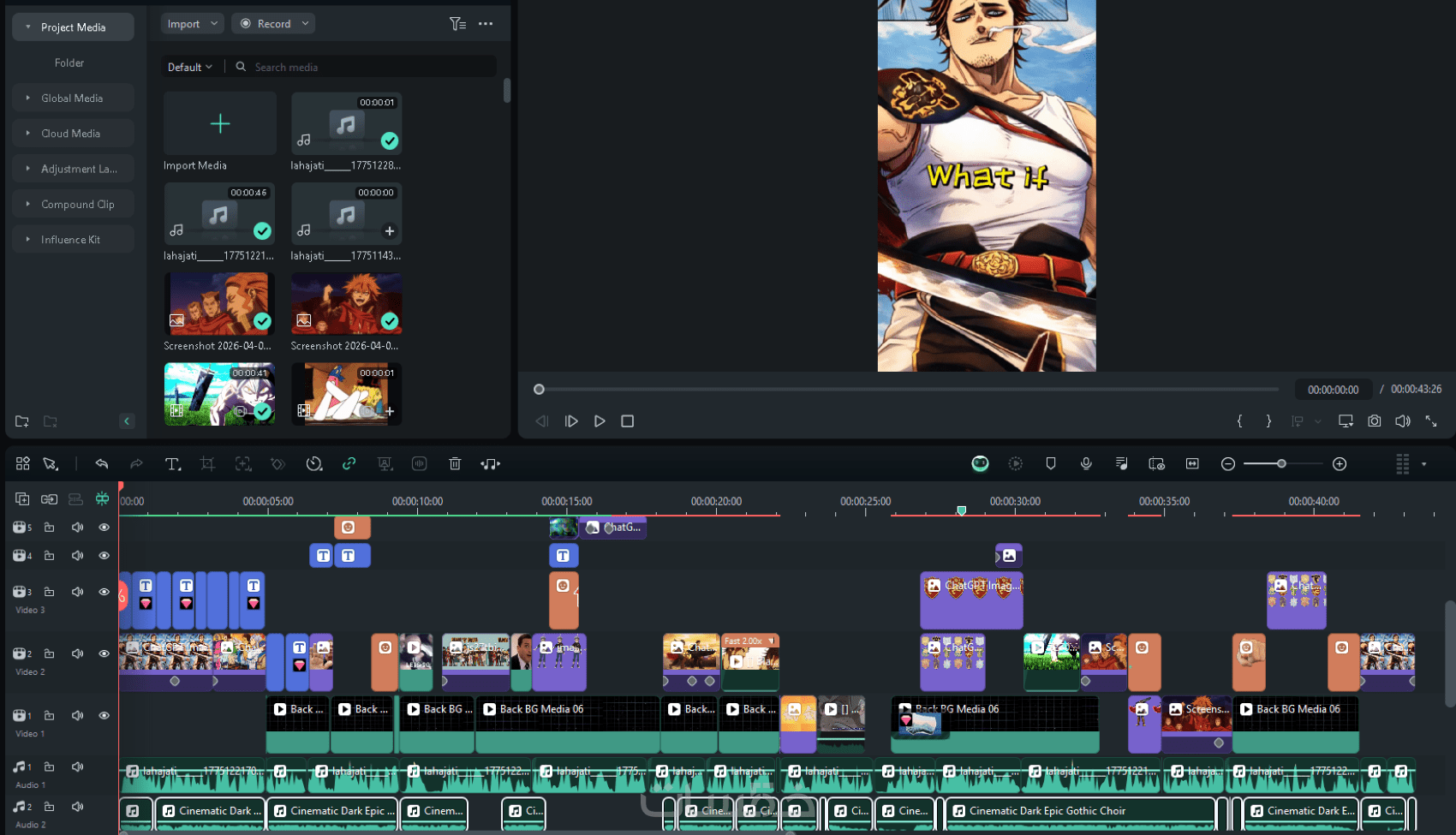
Task: Open the Default sort dropdown
Action: [x=190, y=67]
